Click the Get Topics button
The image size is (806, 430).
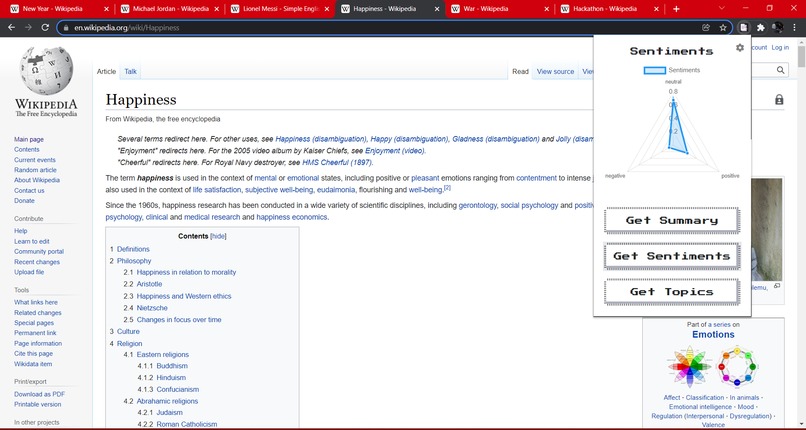point(672,291)
